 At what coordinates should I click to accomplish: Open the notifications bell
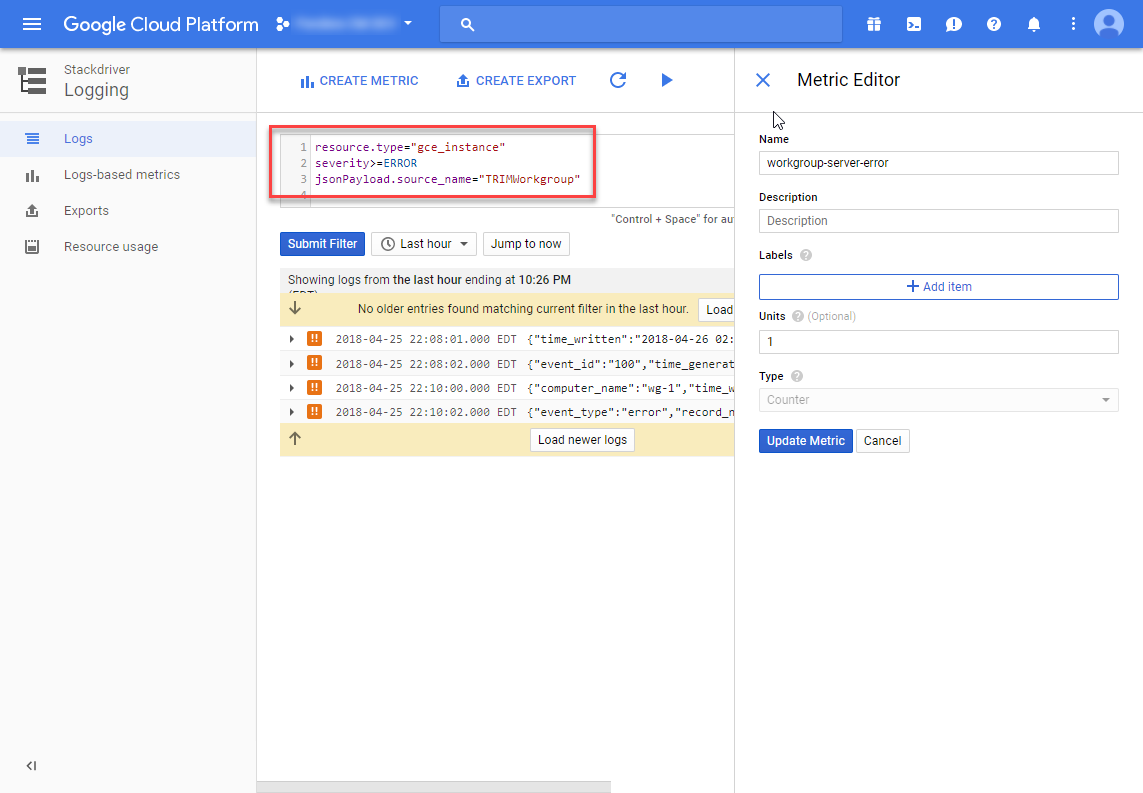(1034, 24)
